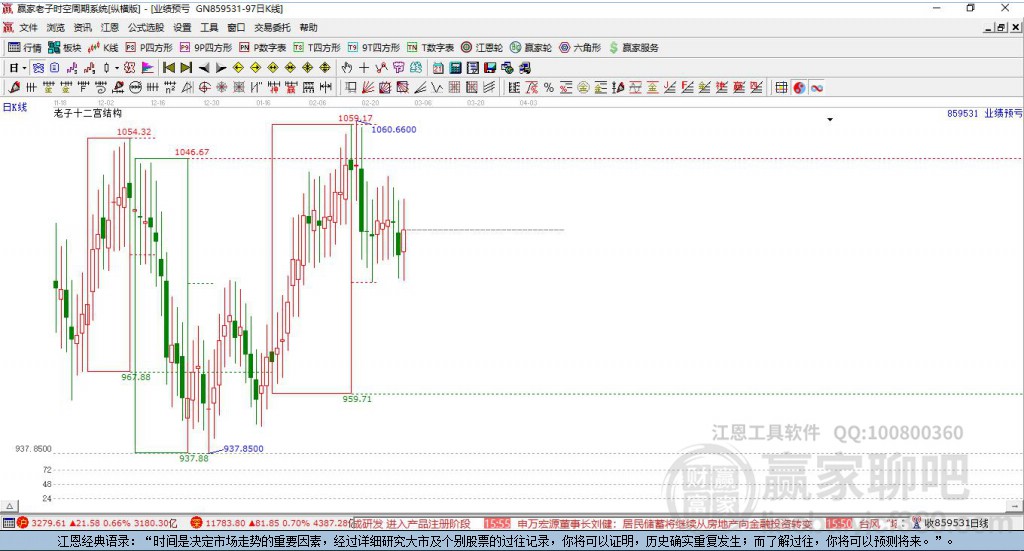Click the circle-with-crosshair target icon
The image size is (1024, 551).
point(204,87)
